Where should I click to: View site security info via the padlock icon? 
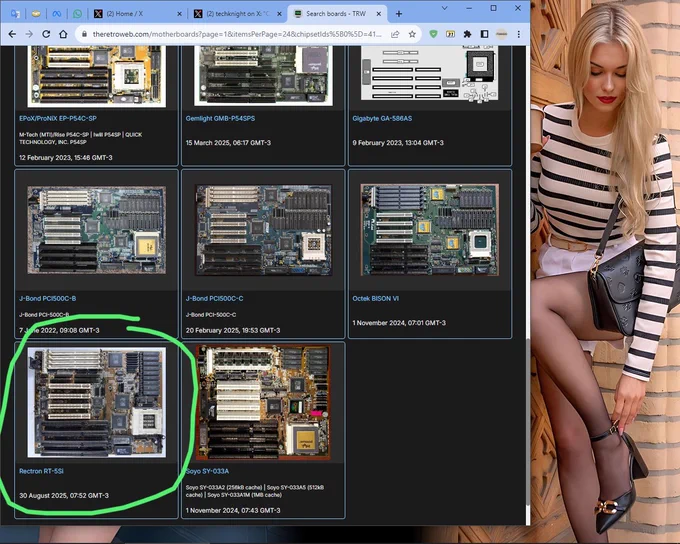click(84, 34)
